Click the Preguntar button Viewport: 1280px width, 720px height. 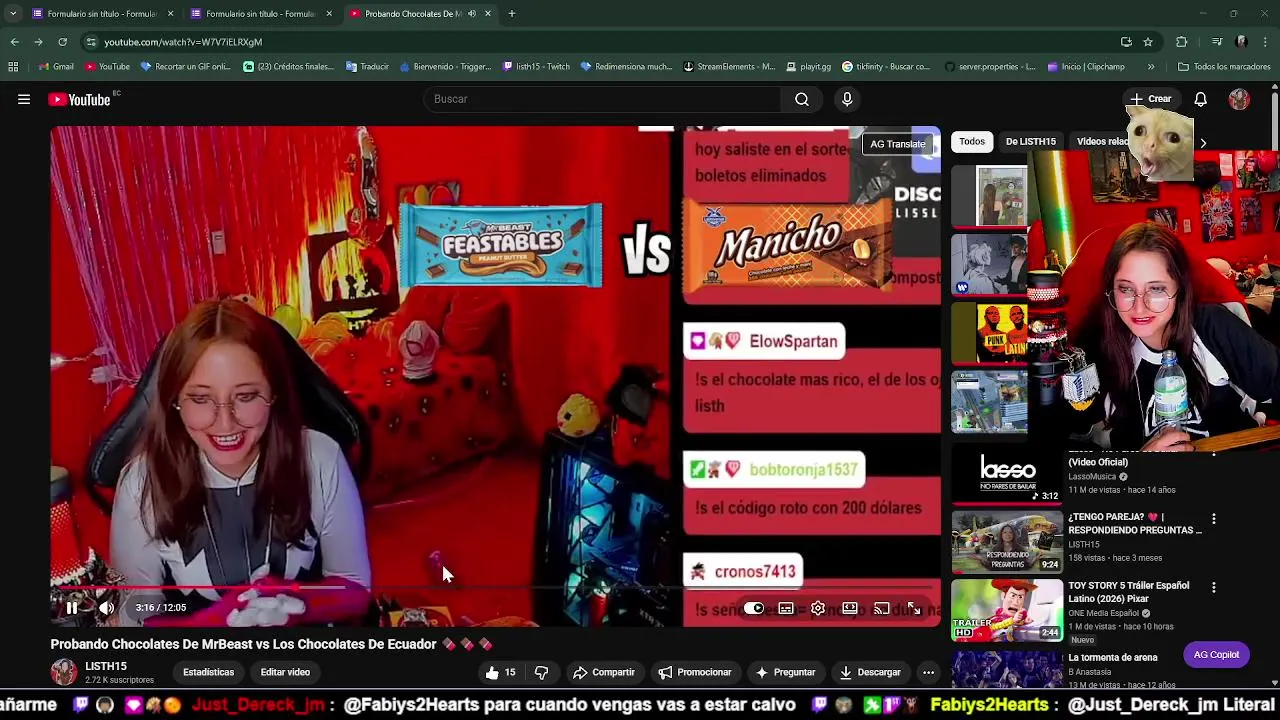(x=786, y=672)
